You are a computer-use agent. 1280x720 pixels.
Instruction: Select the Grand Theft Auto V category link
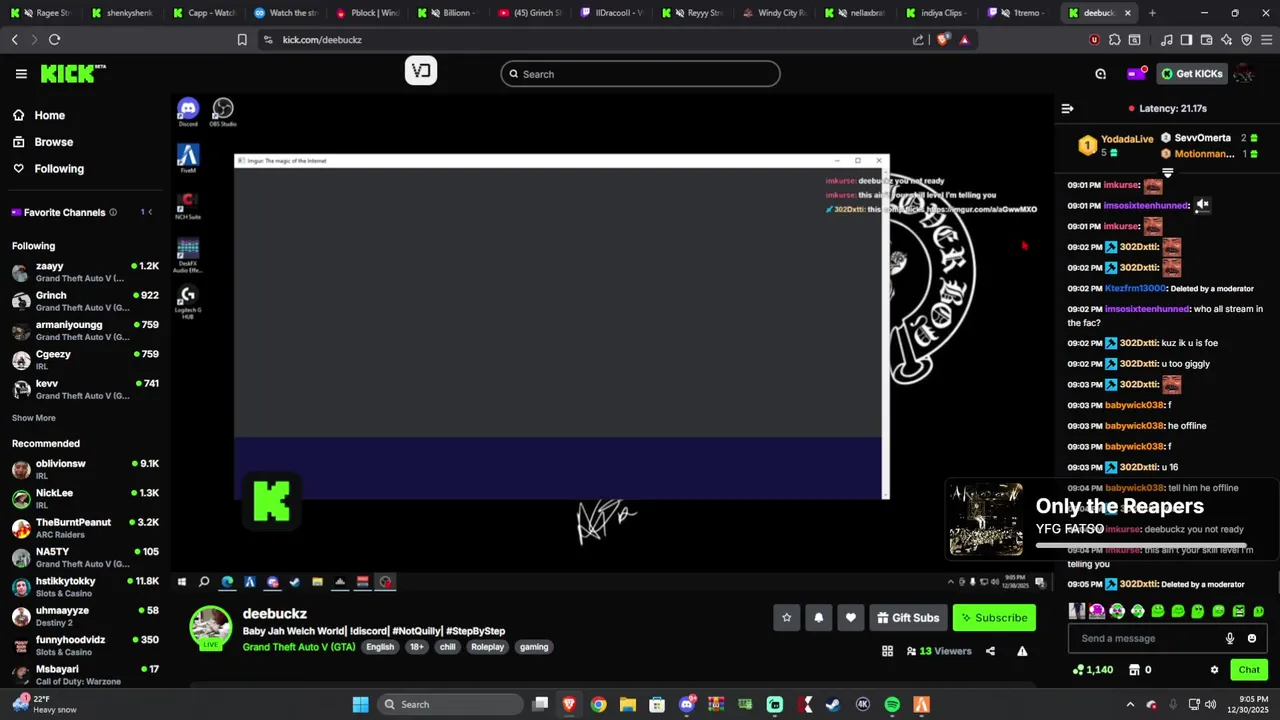point(300,647)
